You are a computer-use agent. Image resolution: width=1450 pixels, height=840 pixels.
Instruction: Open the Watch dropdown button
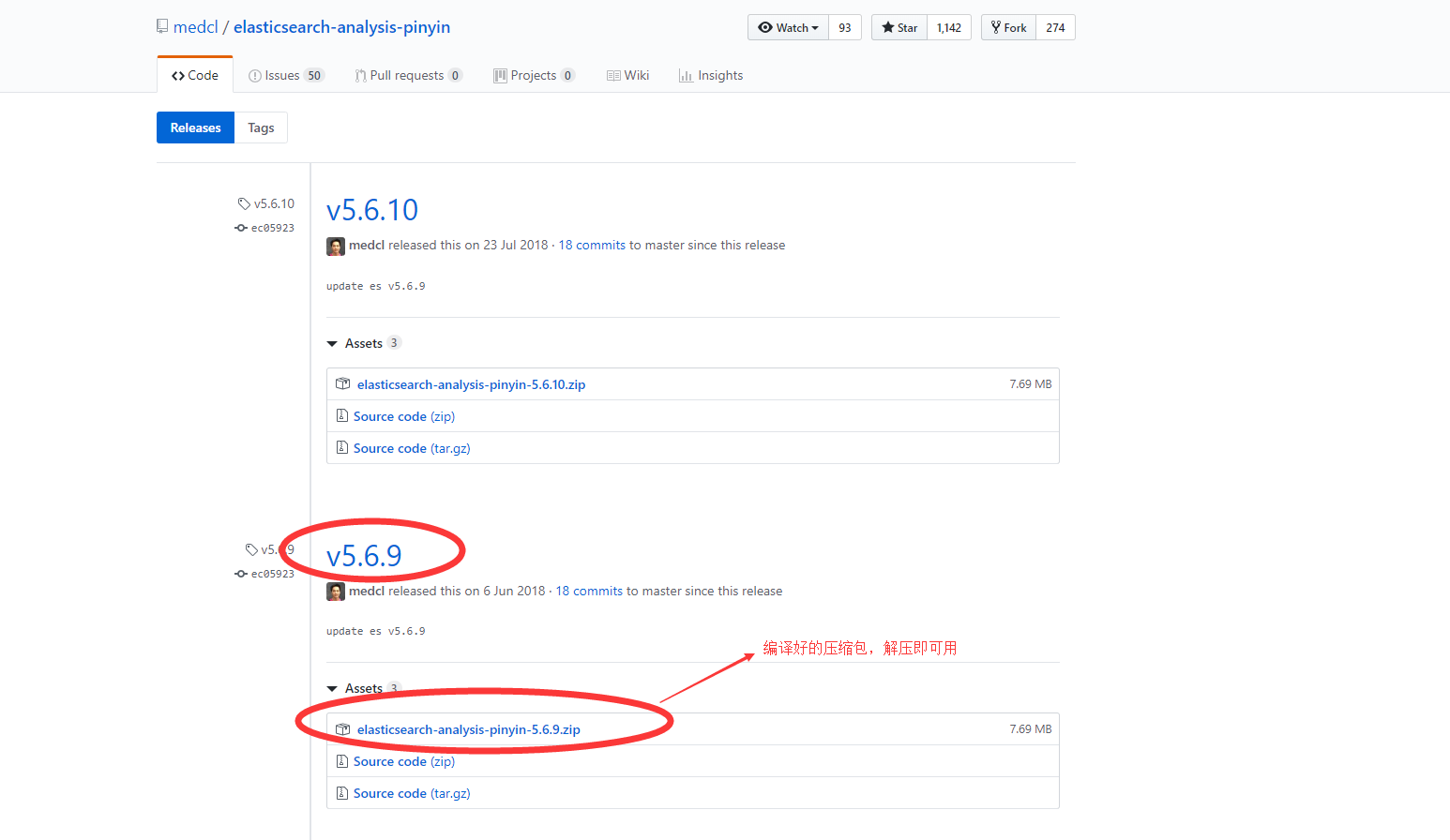click(x=788, y=27)
